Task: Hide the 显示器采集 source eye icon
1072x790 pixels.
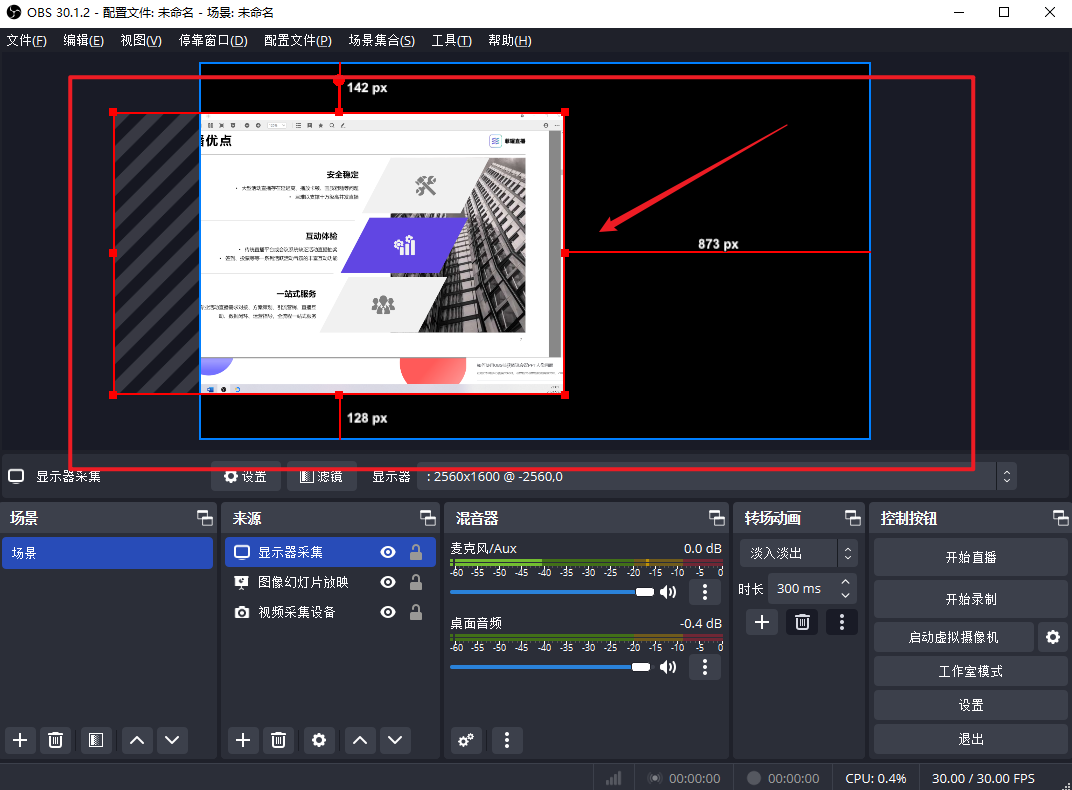Action: 388,552
